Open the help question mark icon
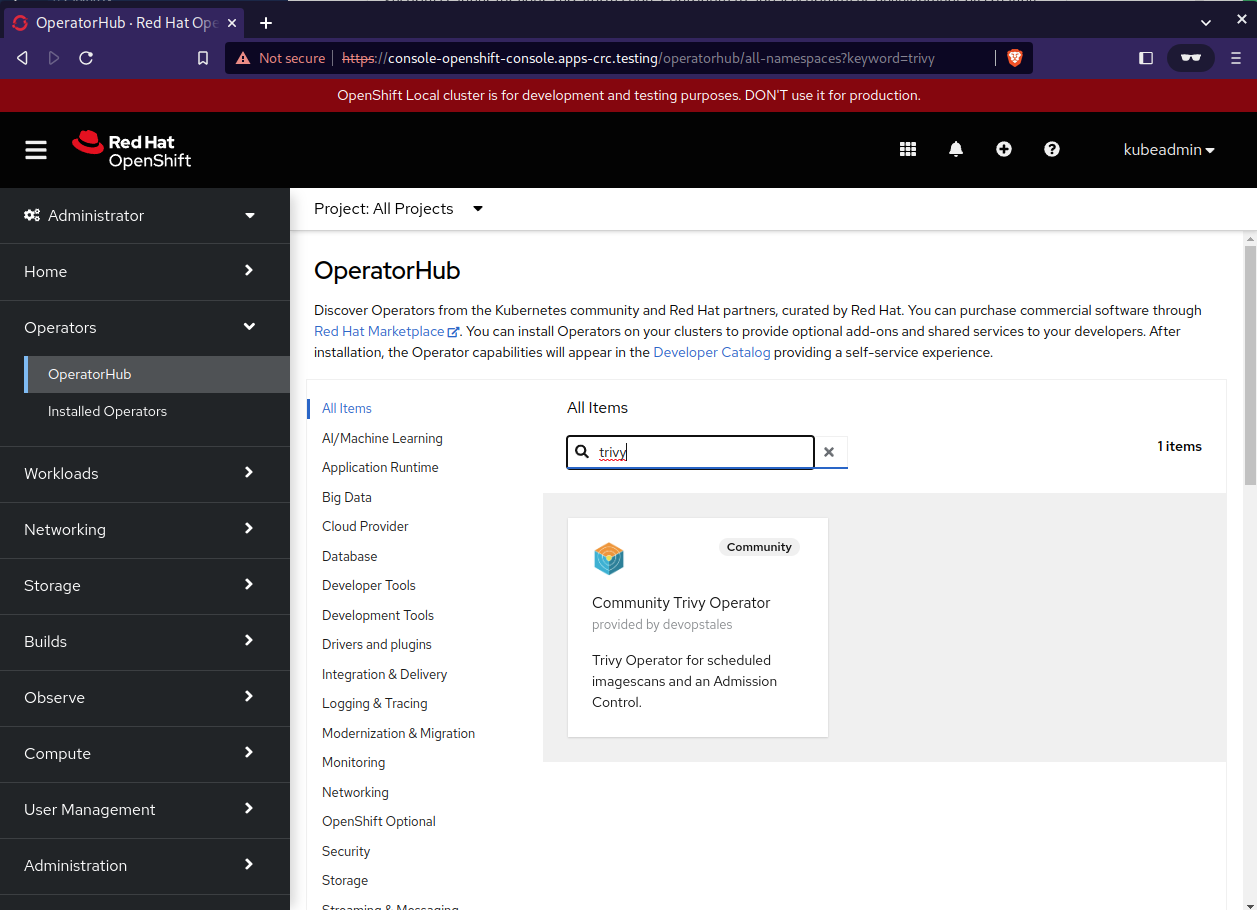This screenshot has width=1257, height=910. [1052, 149]
